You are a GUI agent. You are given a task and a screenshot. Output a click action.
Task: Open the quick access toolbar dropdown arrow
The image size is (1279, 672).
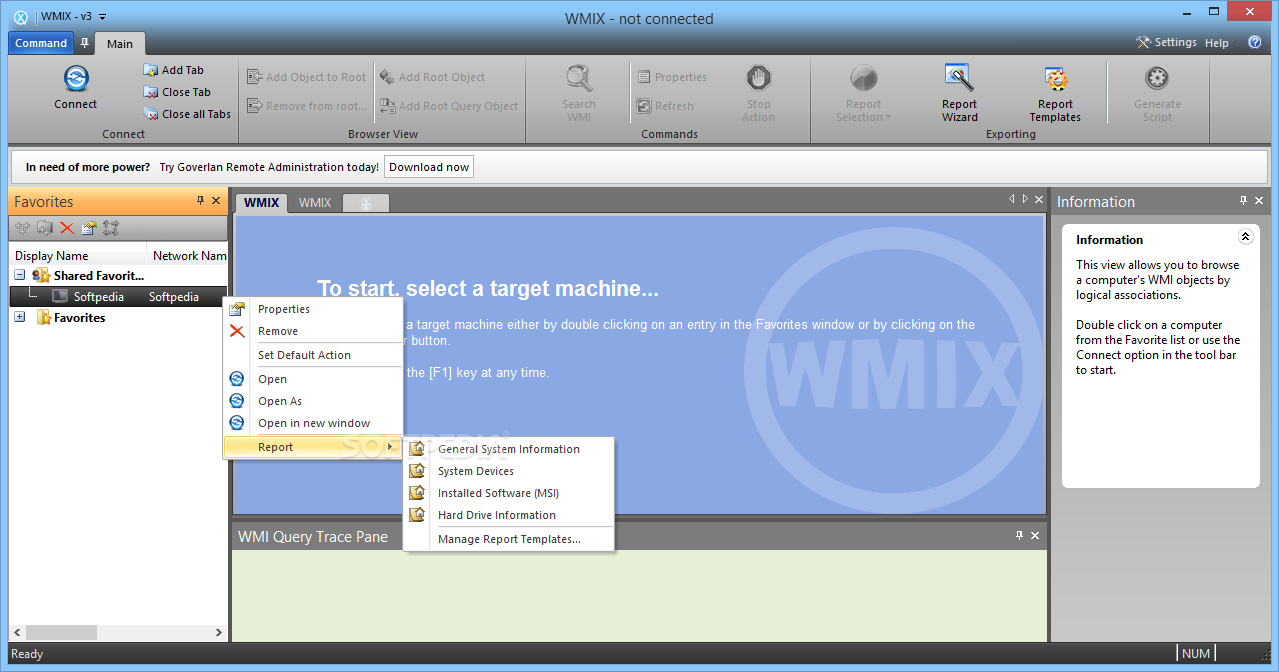point(103,17)
